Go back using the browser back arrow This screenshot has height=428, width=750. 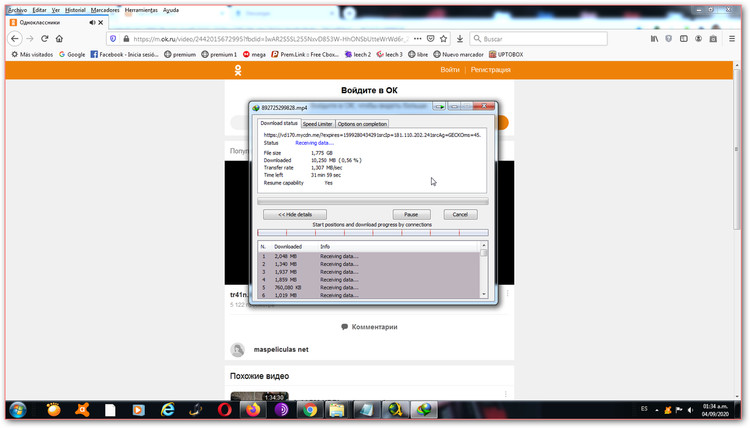[15, 39]
